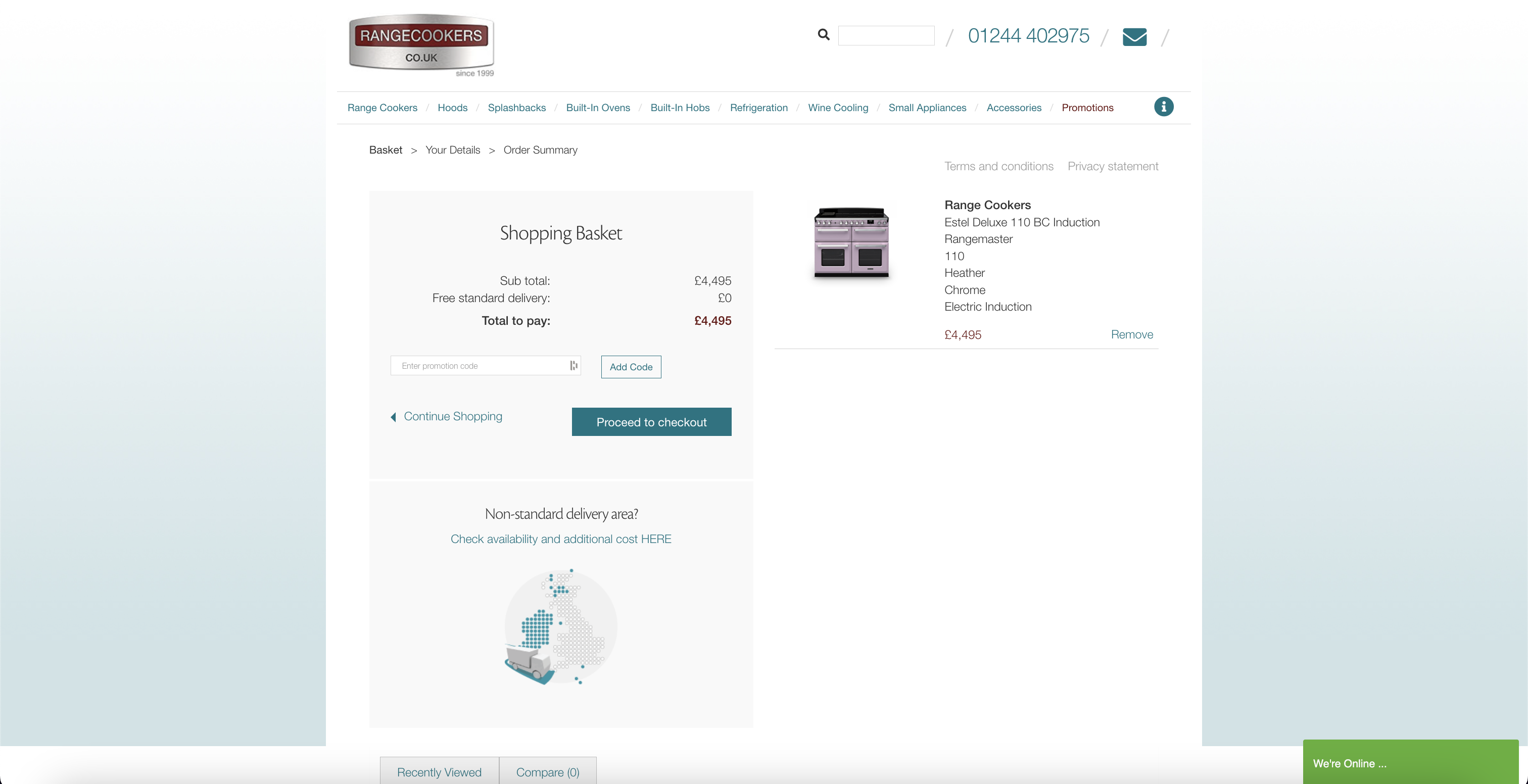Open the Privacy statement link
The image size is (1528, 784).
(x=1112, y=167)
